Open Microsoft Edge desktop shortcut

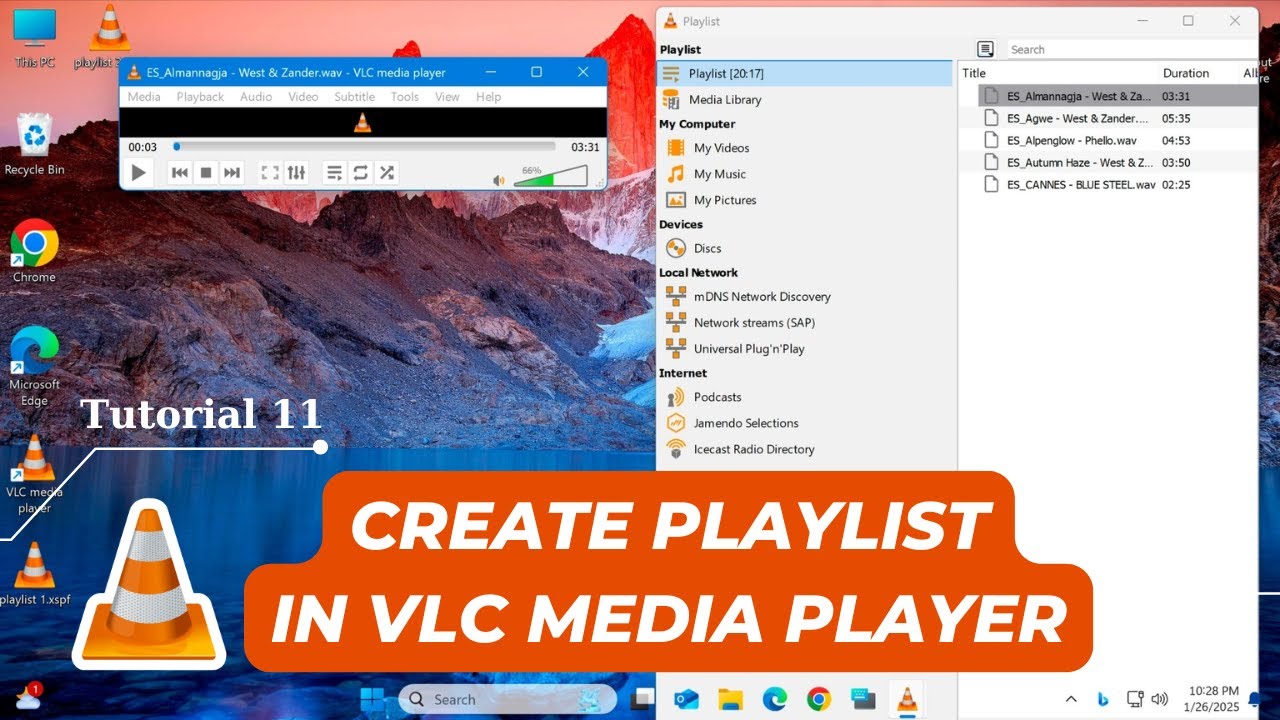(x=34, y=366)
